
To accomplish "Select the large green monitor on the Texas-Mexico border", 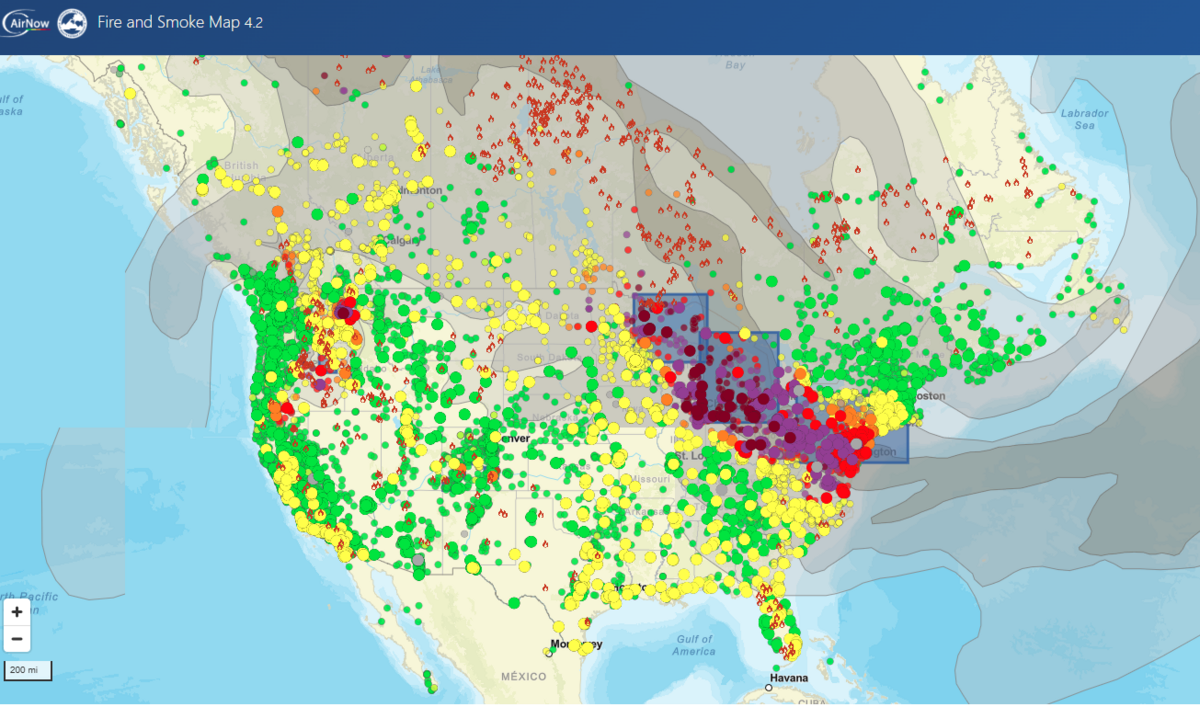I will tap(513, 603).
